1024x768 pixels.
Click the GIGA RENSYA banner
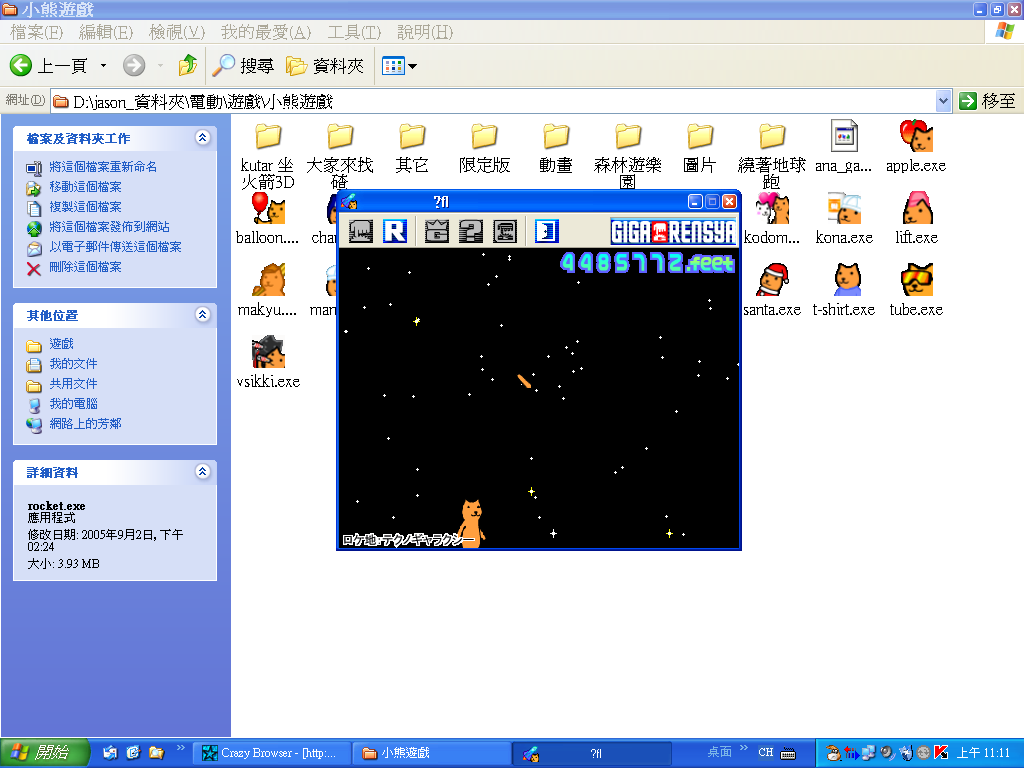tap(673, 231)
